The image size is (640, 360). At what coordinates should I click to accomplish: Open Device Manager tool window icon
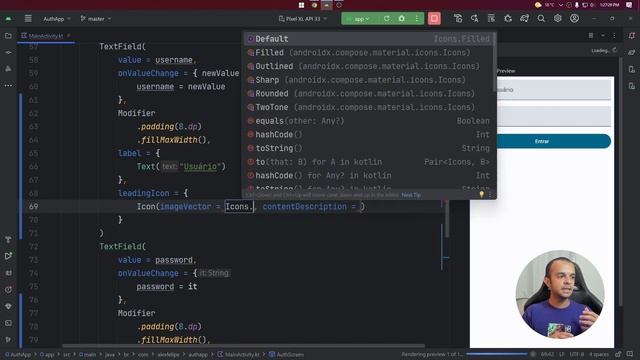[x=632, y=69]
